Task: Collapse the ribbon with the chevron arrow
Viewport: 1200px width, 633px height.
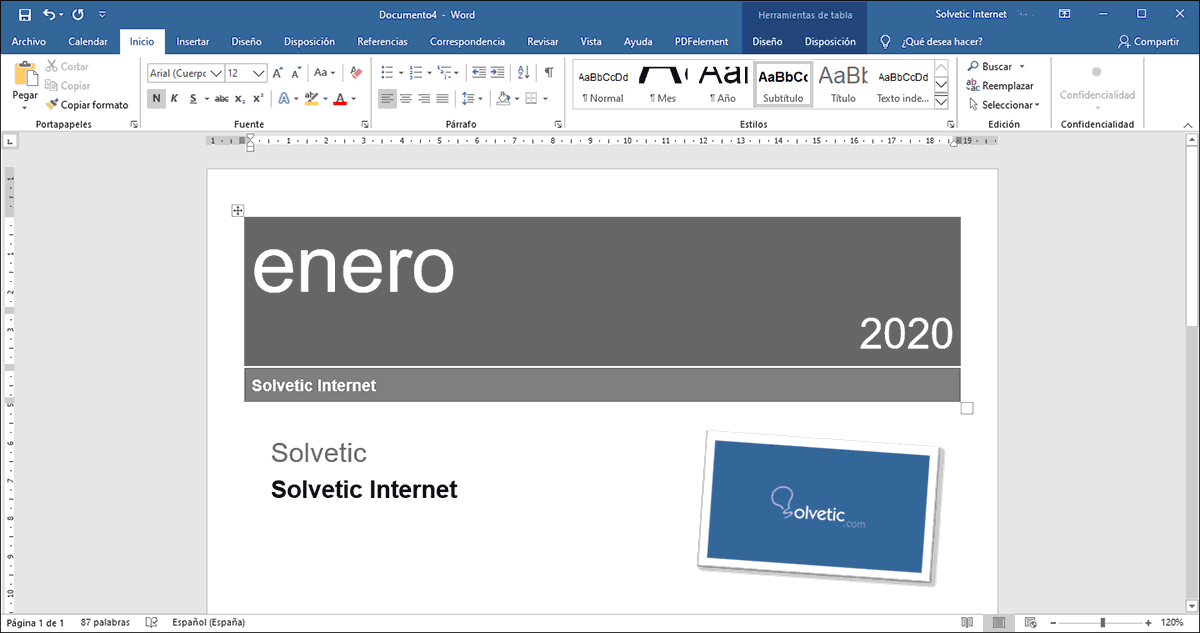Action: [x=1186, y=124]
